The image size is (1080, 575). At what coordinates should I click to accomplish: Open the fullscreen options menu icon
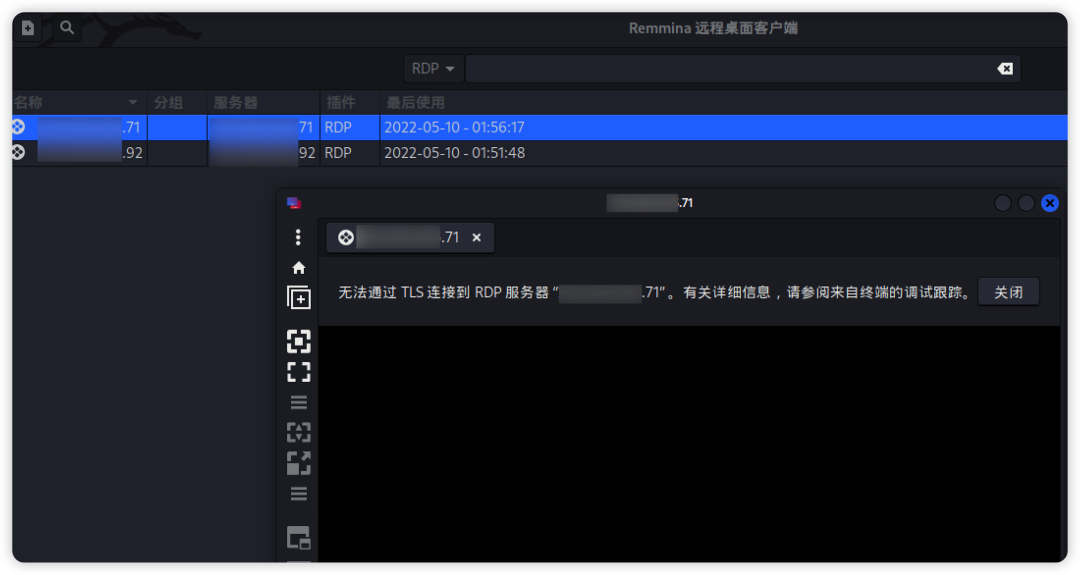(x=298, y=403)
